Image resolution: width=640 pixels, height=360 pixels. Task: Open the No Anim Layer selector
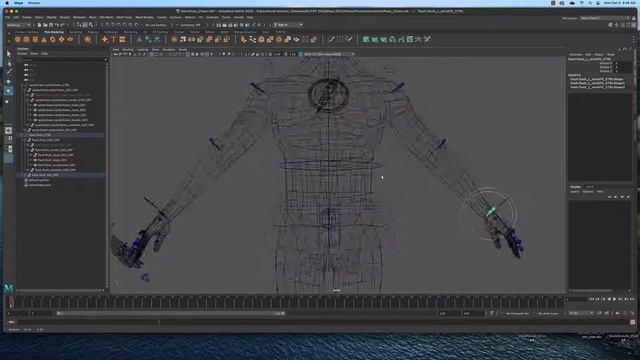pyautogui.click(x=549, y=313)
